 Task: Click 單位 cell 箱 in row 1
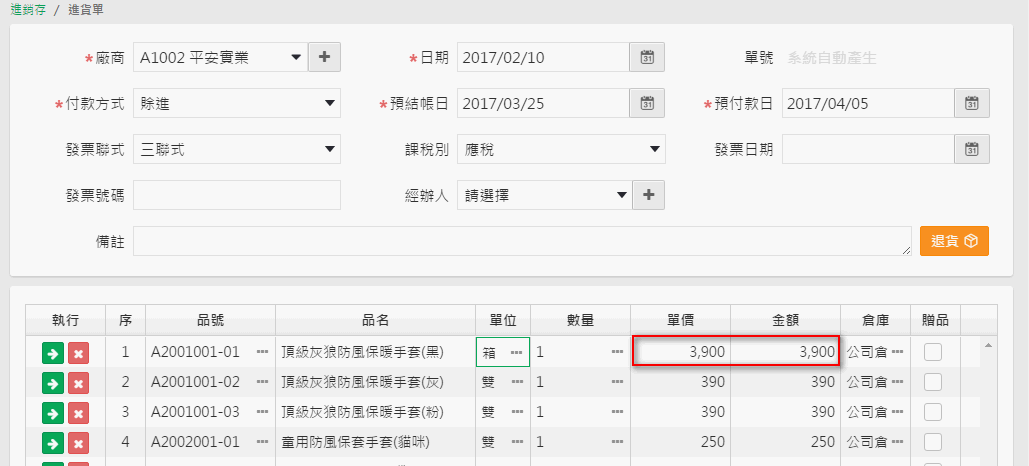(x=503, y=352)
